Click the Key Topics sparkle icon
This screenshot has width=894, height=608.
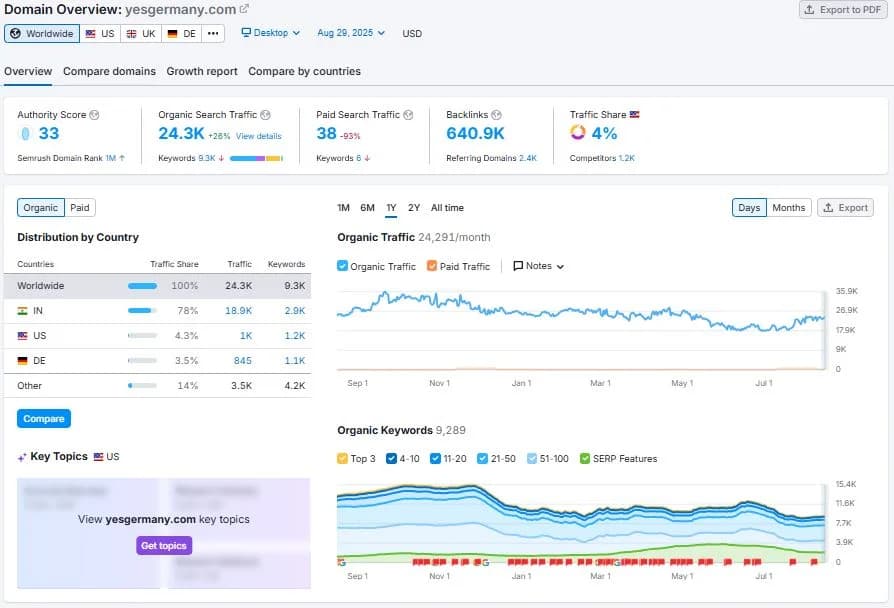(22, 457)
